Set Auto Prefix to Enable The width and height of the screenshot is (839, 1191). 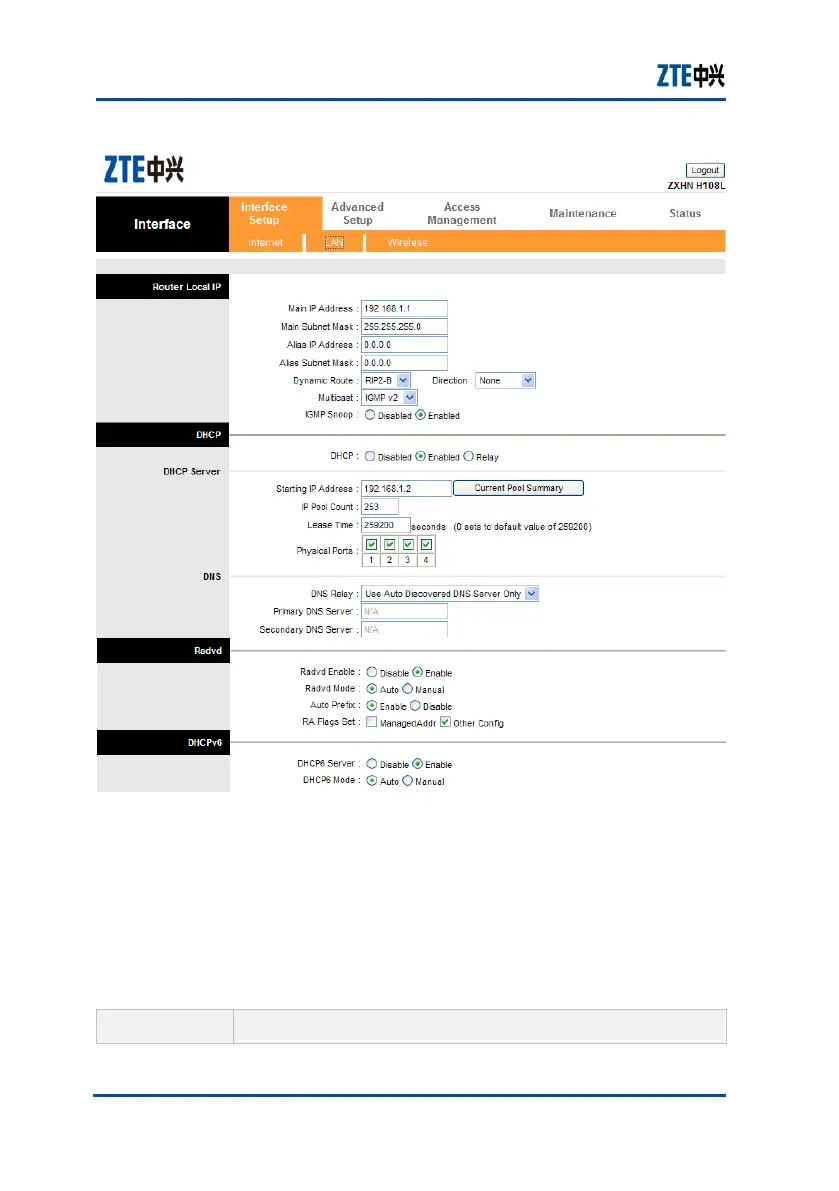(x=371, y=706)
